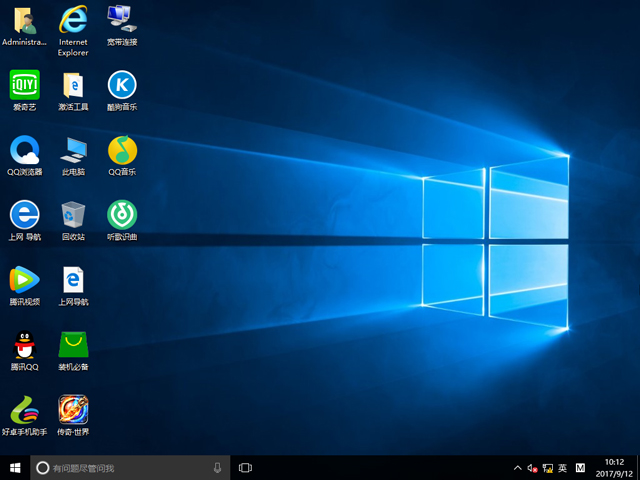Select the QQ音乐 desktop shortcut
The width and height of the screenshot is (640, 480).
[122, 150]
